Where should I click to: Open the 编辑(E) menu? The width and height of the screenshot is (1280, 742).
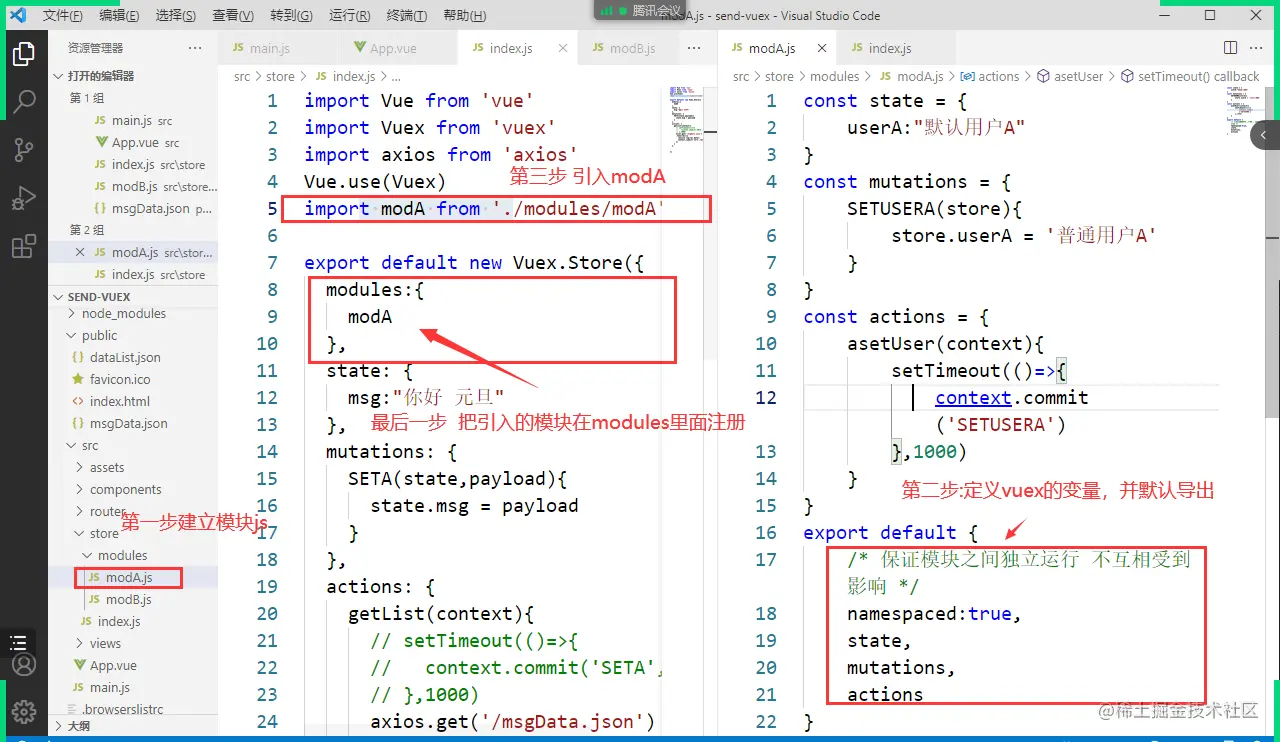[x=120, y=16]
